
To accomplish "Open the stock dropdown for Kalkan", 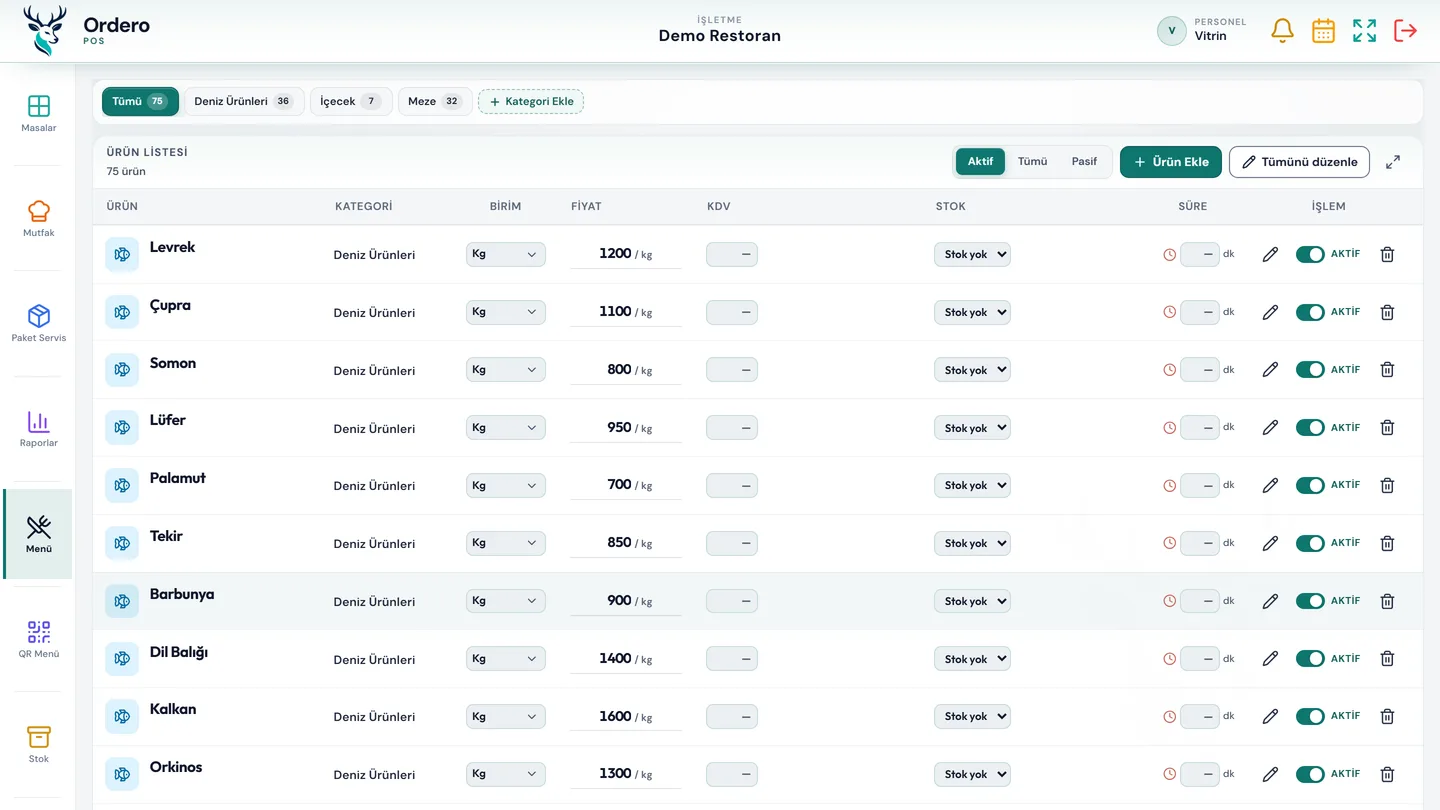I will click(x=972, y=716).
